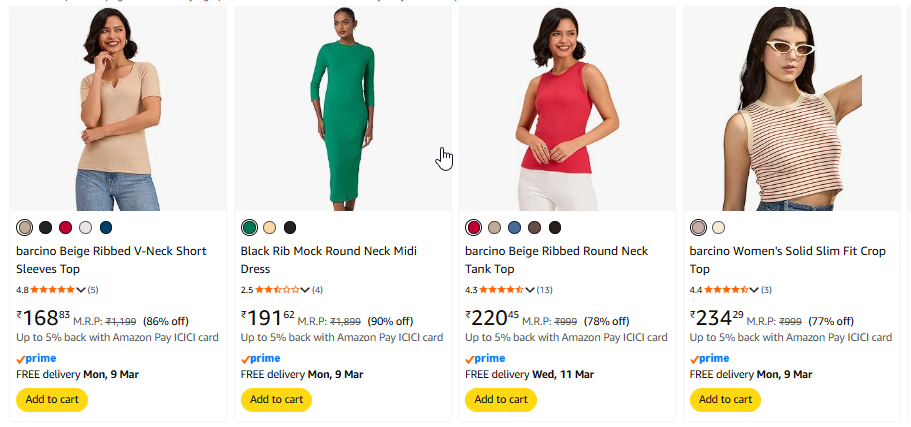Select the navy blue swatch for the V-Neck Top
911x427 pixels.
point(106,228)
